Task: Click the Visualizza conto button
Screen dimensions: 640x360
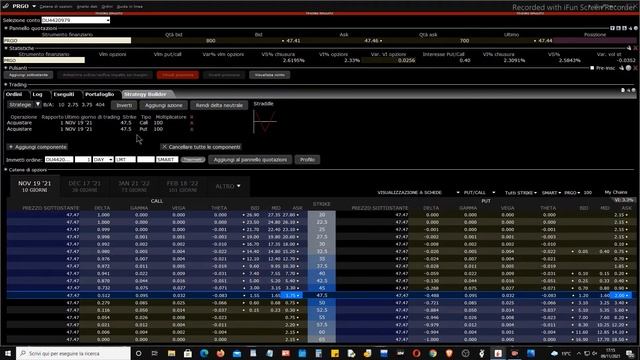Action: pyautogui.click(x=270, y=75)
